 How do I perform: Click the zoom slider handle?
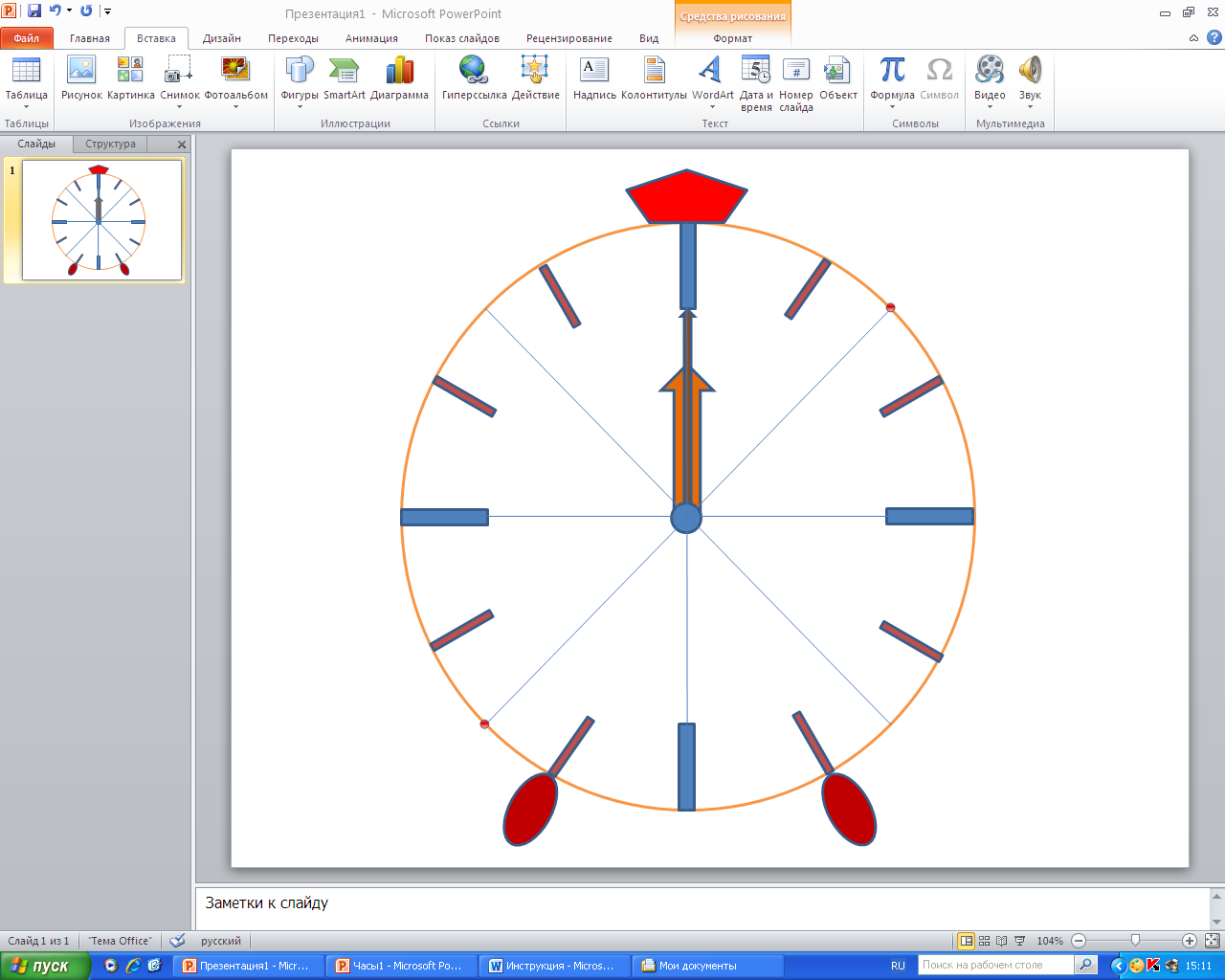coord(1135,941)
